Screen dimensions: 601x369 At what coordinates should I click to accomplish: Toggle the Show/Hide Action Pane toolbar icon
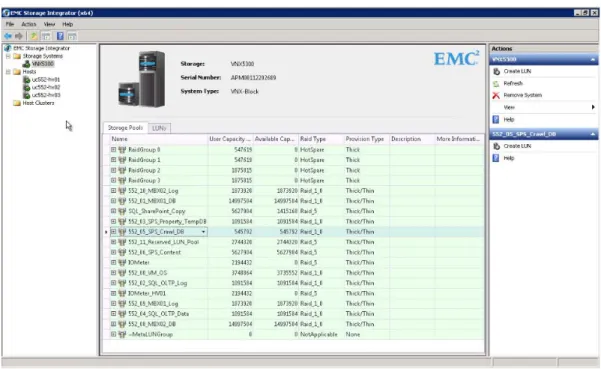pos(72,36)
